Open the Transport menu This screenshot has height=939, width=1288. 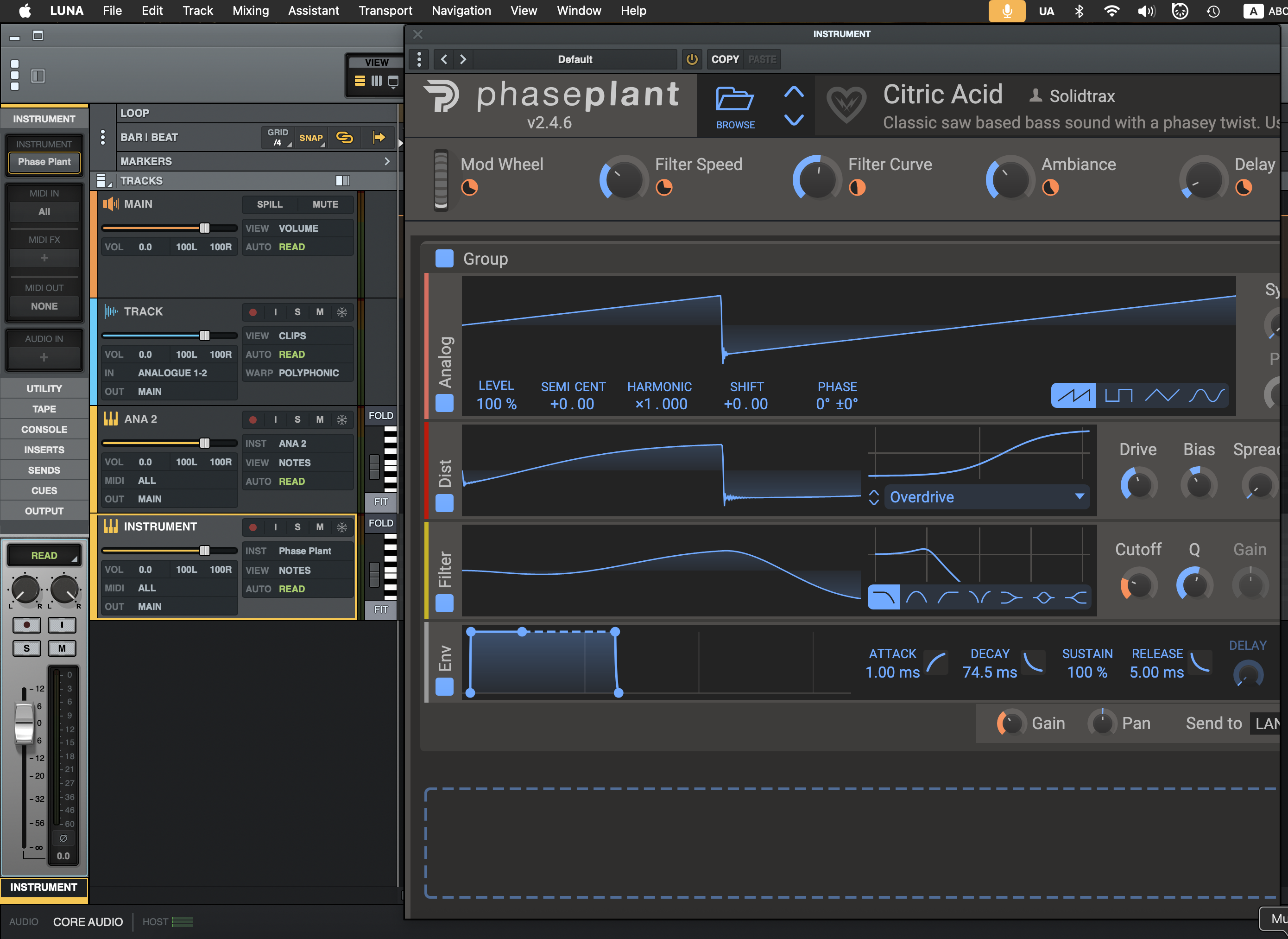385,10
